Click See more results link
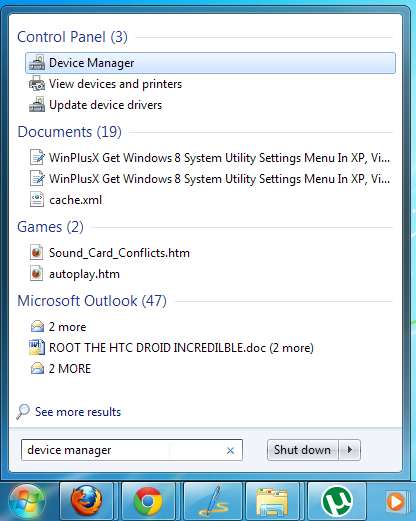This screenshot has height=521, width=416. pos(78,412)
